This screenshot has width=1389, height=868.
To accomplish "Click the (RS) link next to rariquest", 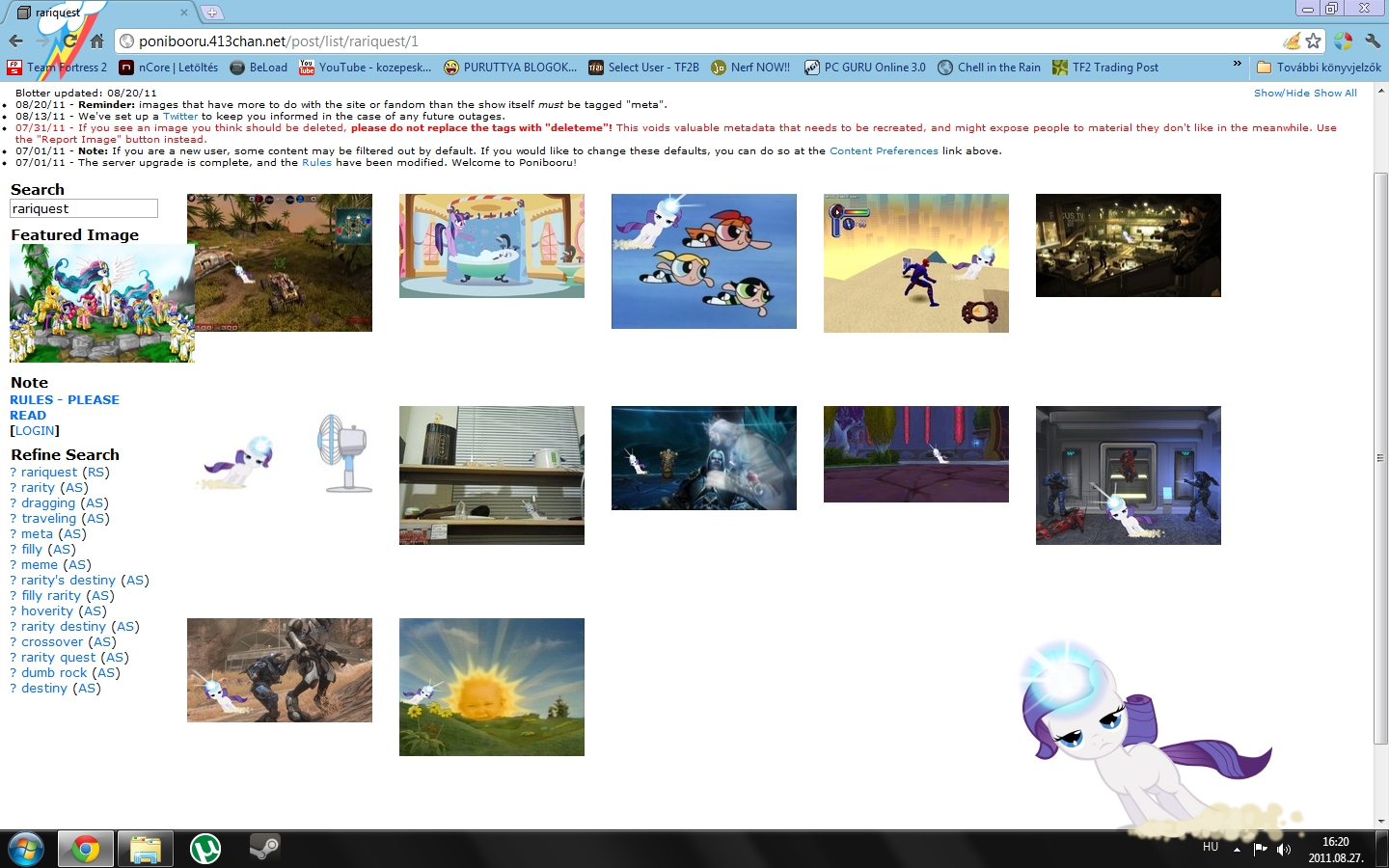I will (x=95, y=472).
